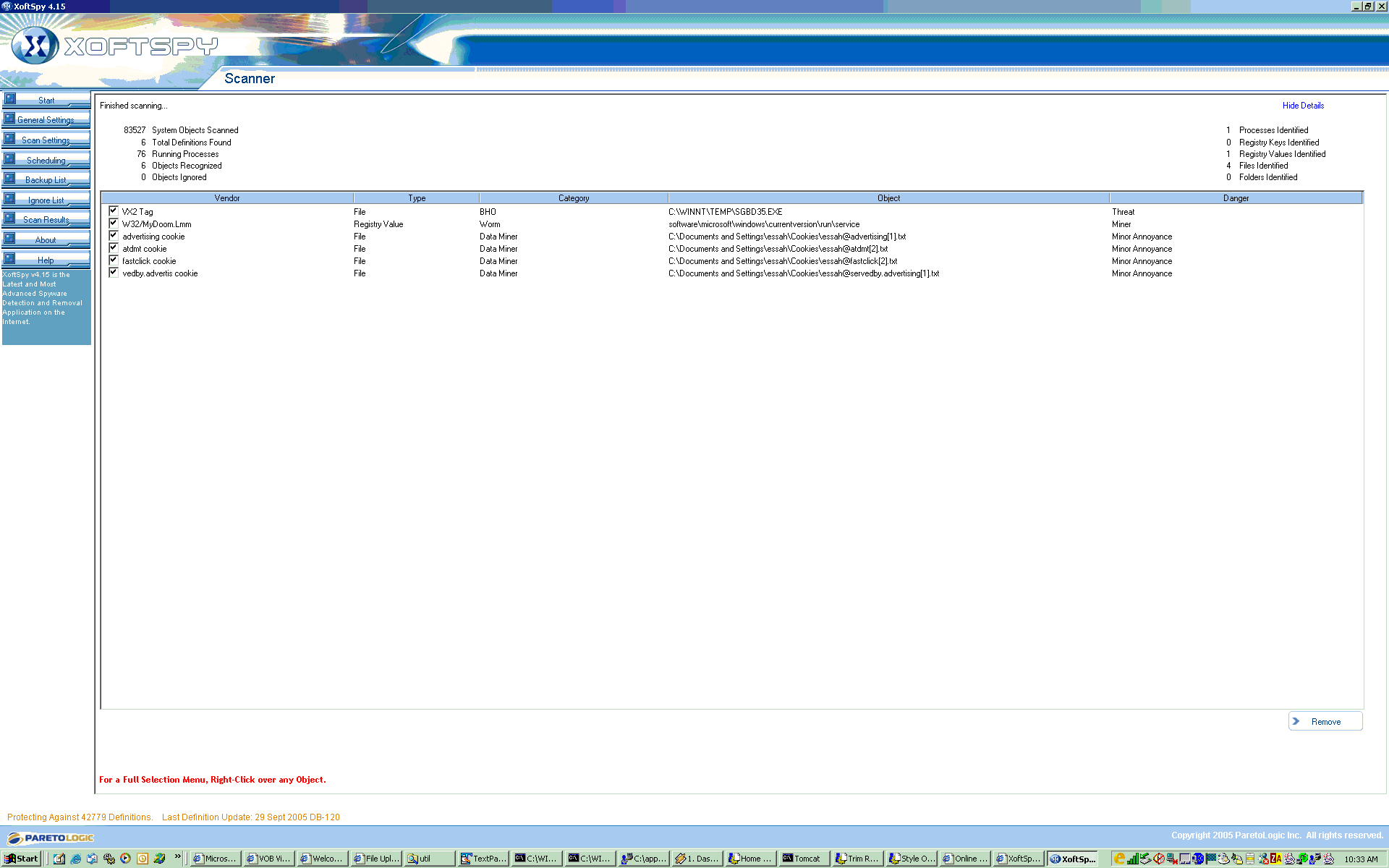Uncheck the W32/MyDoom.Lmm entry checkbox
Viewport: 1389px width, 868px height.
click(x=114, y=223)
